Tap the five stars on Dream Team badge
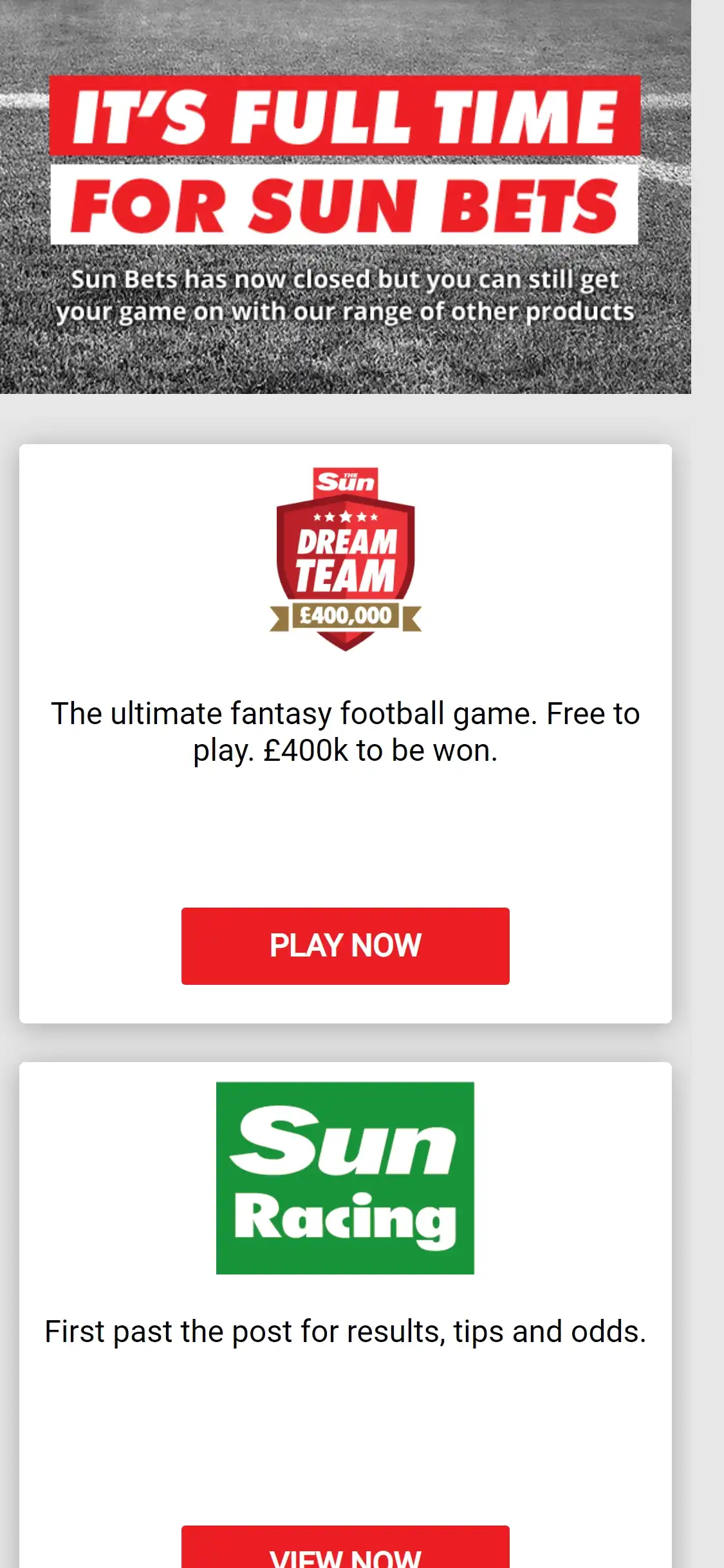 (x=346, y=517)
